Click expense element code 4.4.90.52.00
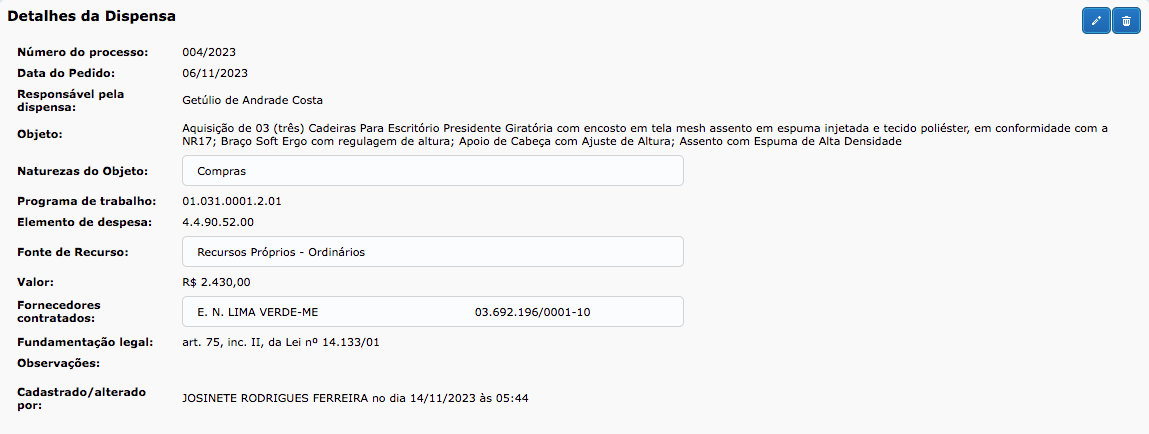1149x434 pixels. pos(218,222)
